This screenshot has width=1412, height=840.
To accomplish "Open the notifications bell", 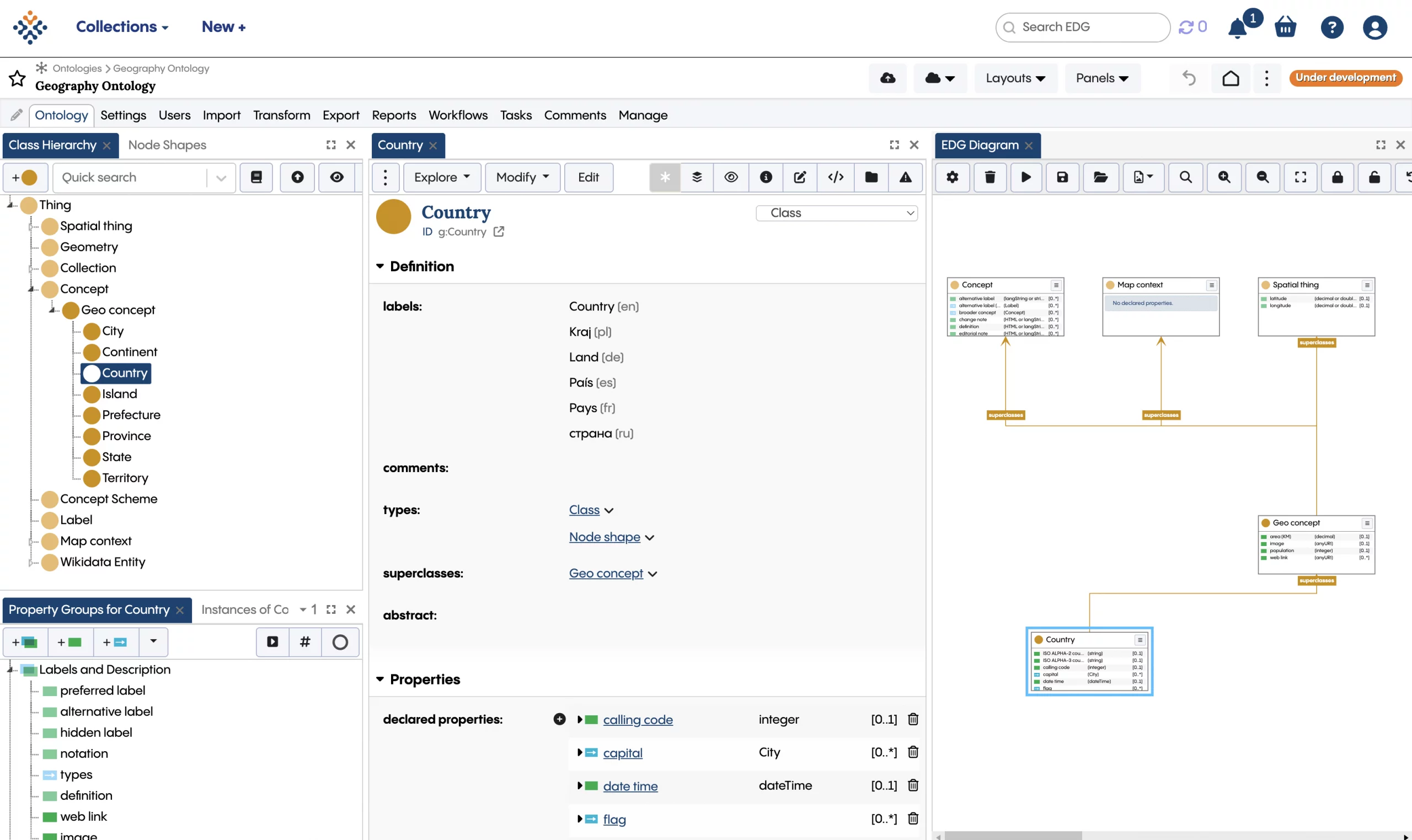I will pos(1238,27).
